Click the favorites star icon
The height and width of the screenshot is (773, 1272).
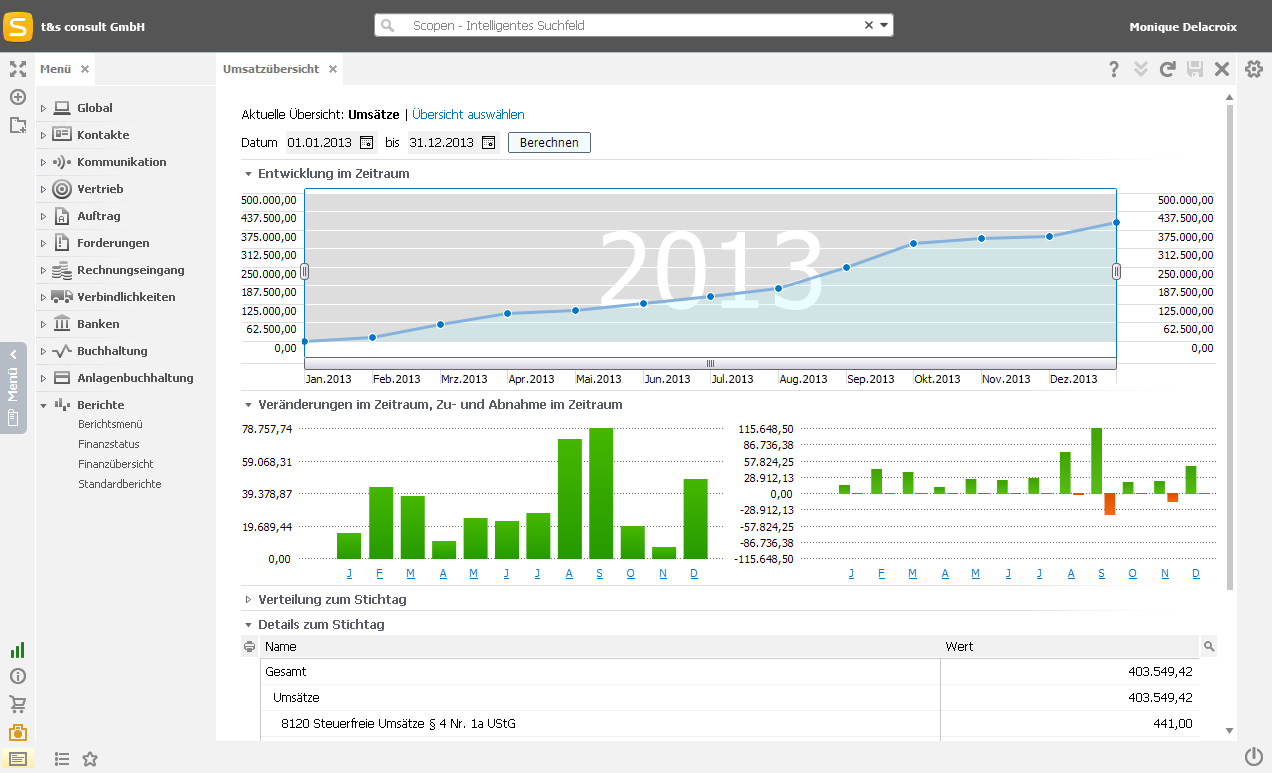click(90, 759)
